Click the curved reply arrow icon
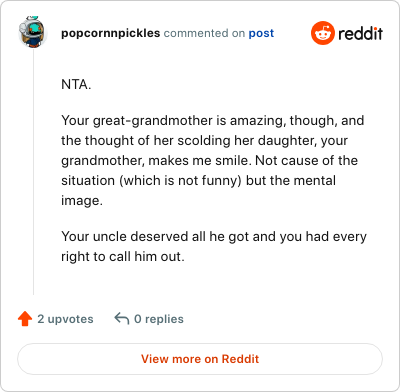Viewport: 400px width, 392px height. click(x=122, y=319)
